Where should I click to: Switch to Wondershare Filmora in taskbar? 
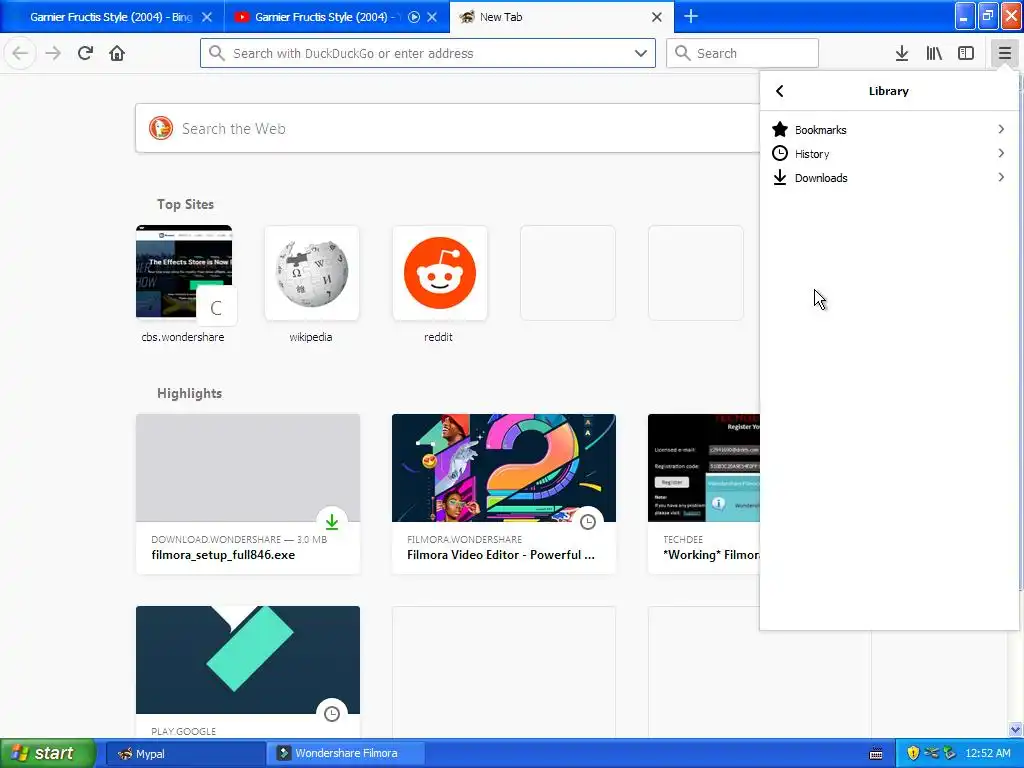click(345, 754)
